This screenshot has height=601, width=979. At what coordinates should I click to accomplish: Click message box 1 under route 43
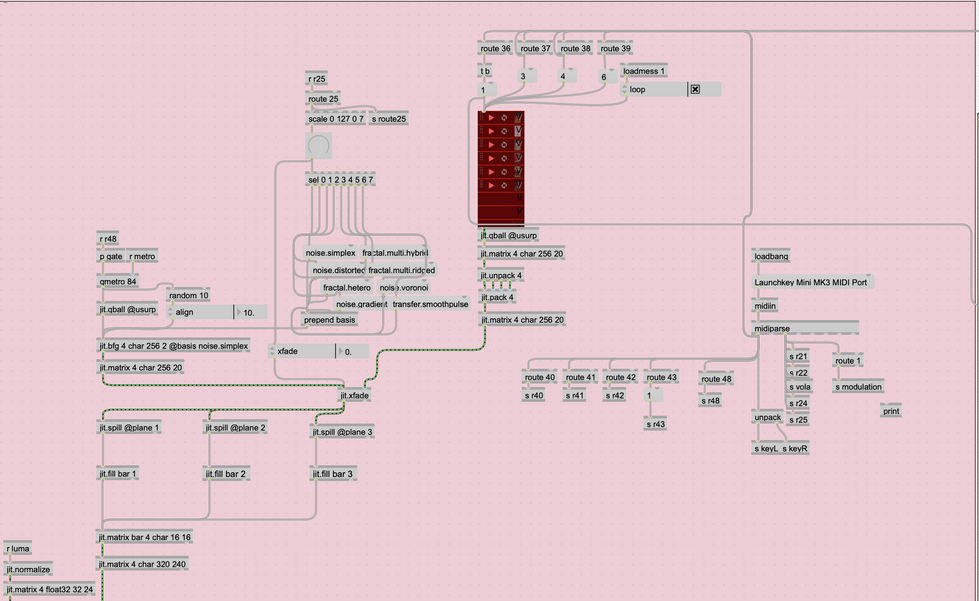[x=654, y=395]
